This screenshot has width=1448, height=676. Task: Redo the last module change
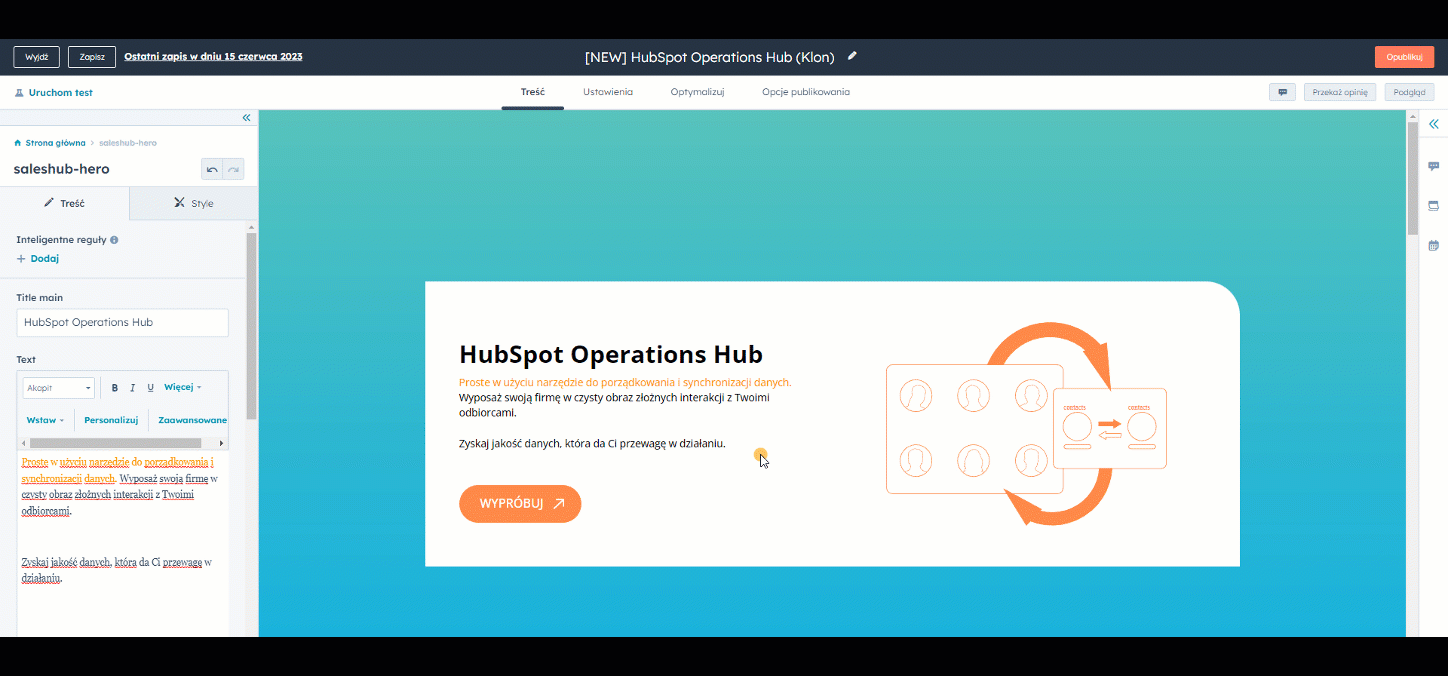[233, 170]
